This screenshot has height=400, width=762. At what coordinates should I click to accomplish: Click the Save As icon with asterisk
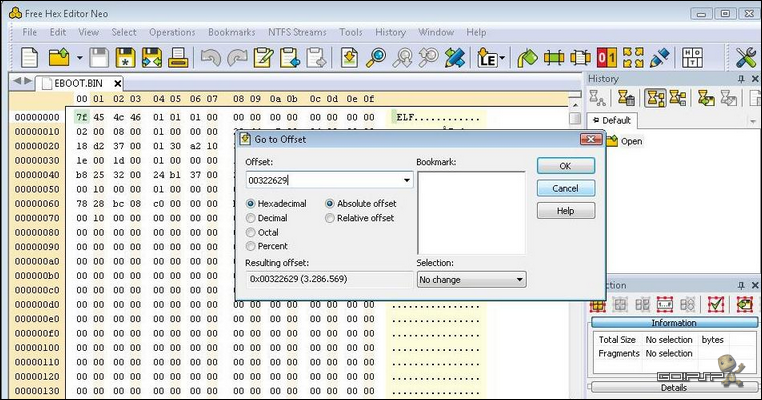[x=125, y=57]
